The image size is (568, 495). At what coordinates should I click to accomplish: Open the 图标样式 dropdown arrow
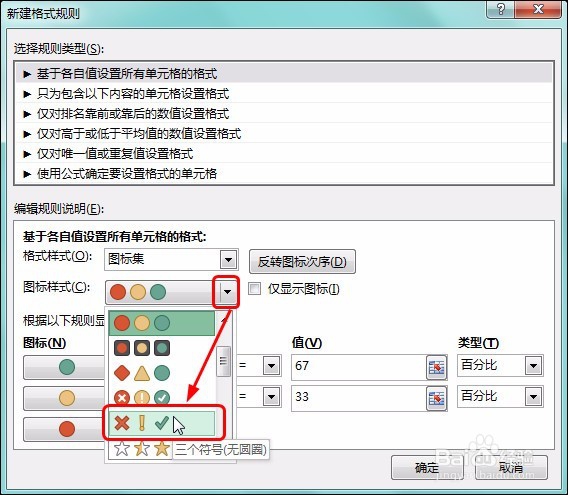pos(227,292)
